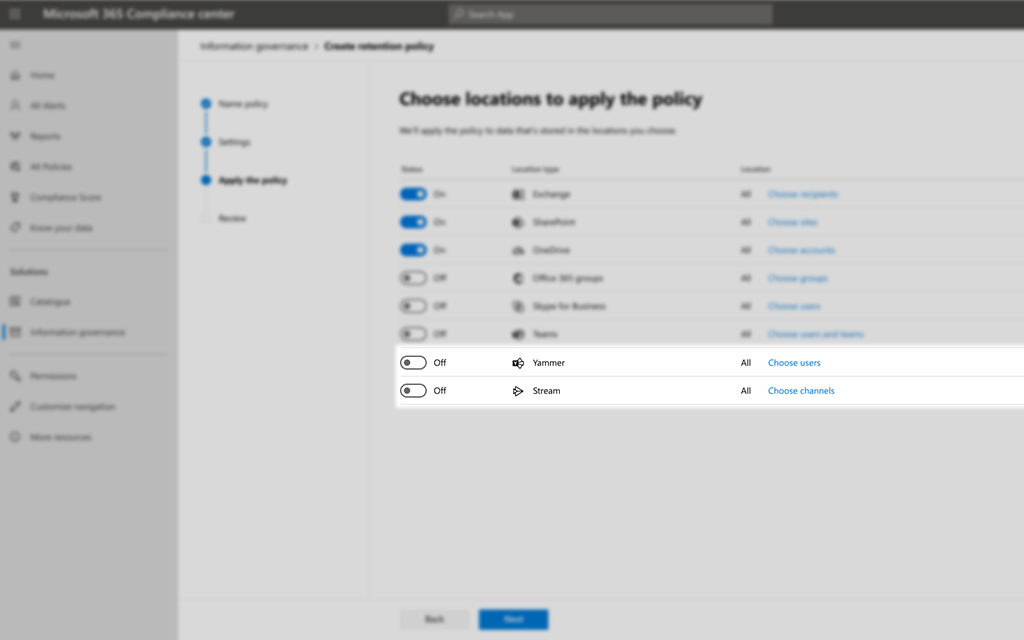Open Choose users link for Yammer
Screen dimensions: 1024x640
pyautogui.click(x=793, y=362)
